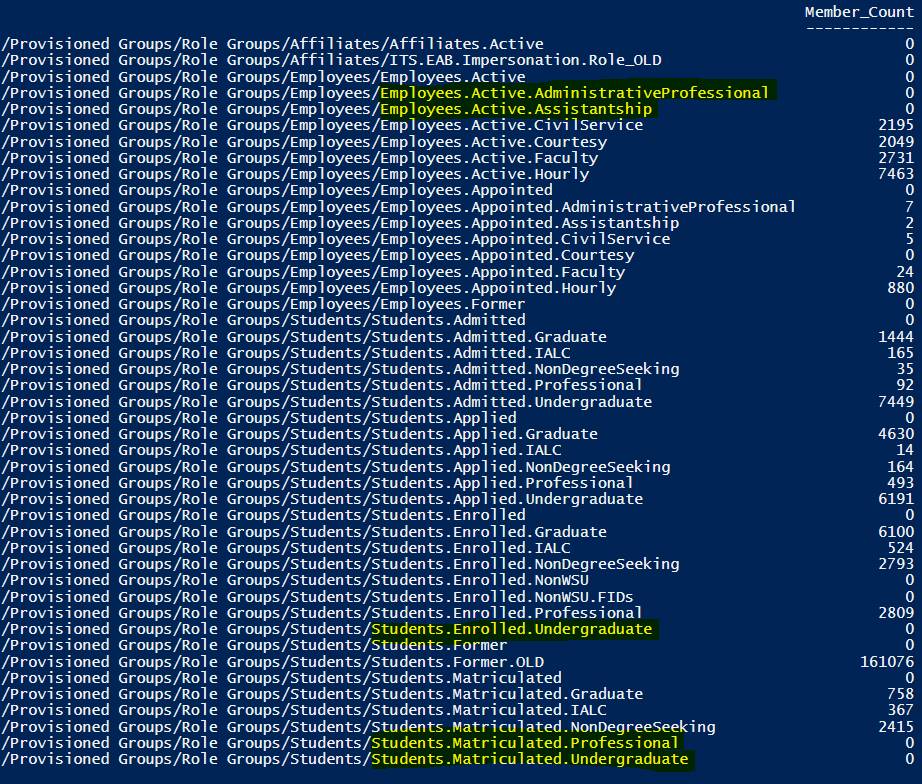
Task: Click the Employees.Active.CivilService row
Action: (458, 125)
